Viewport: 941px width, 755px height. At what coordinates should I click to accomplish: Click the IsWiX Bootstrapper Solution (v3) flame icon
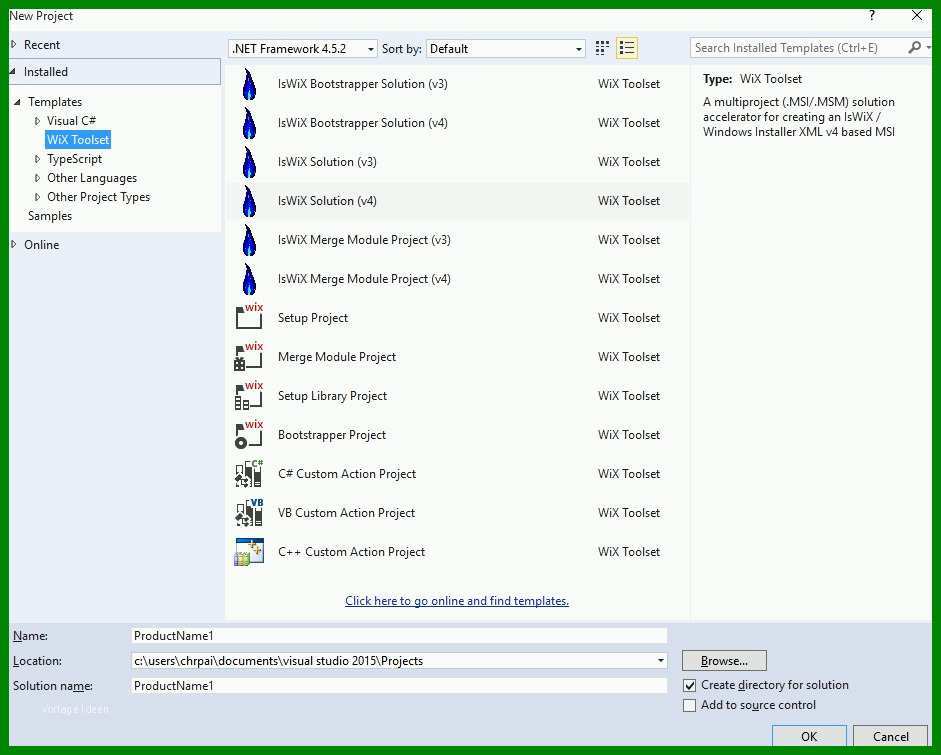pos(249,83)
